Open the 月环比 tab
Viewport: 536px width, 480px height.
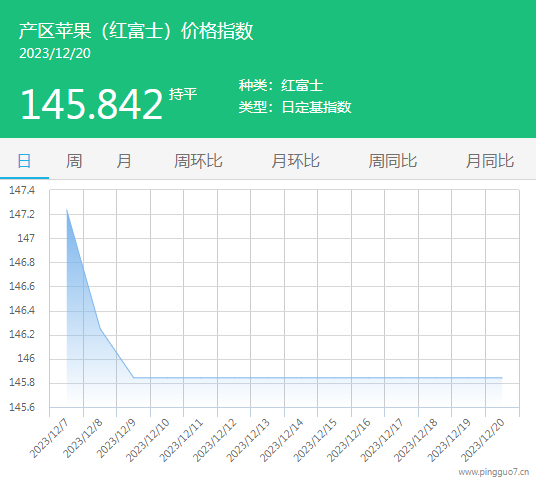[296, 161]
